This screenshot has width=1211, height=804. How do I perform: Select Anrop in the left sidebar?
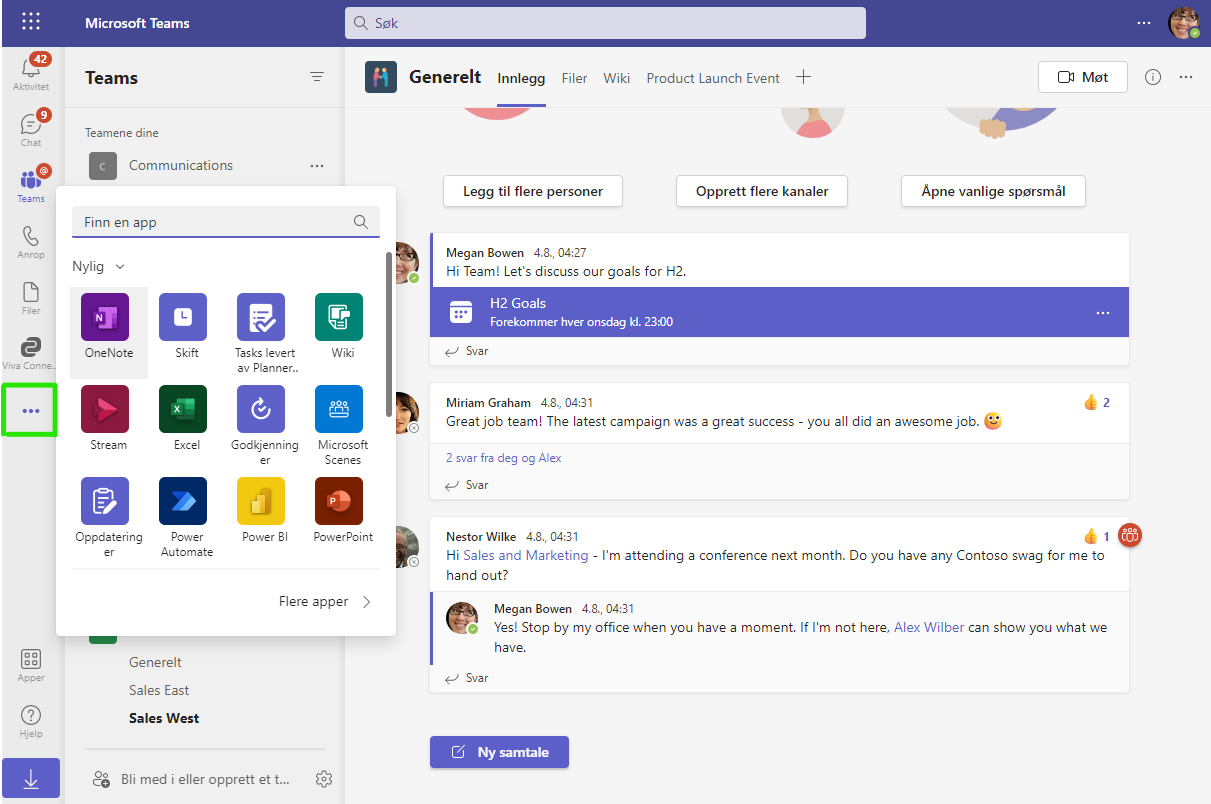(30, 240)
